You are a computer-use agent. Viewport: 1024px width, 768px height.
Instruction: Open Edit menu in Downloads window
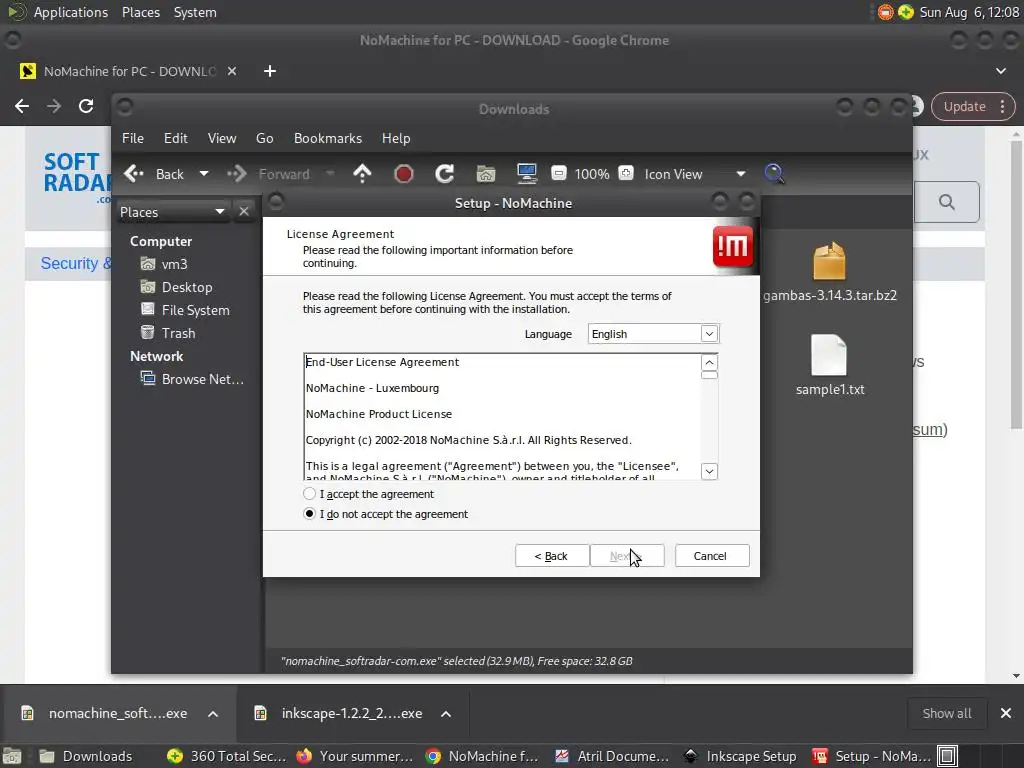(175, 138)
